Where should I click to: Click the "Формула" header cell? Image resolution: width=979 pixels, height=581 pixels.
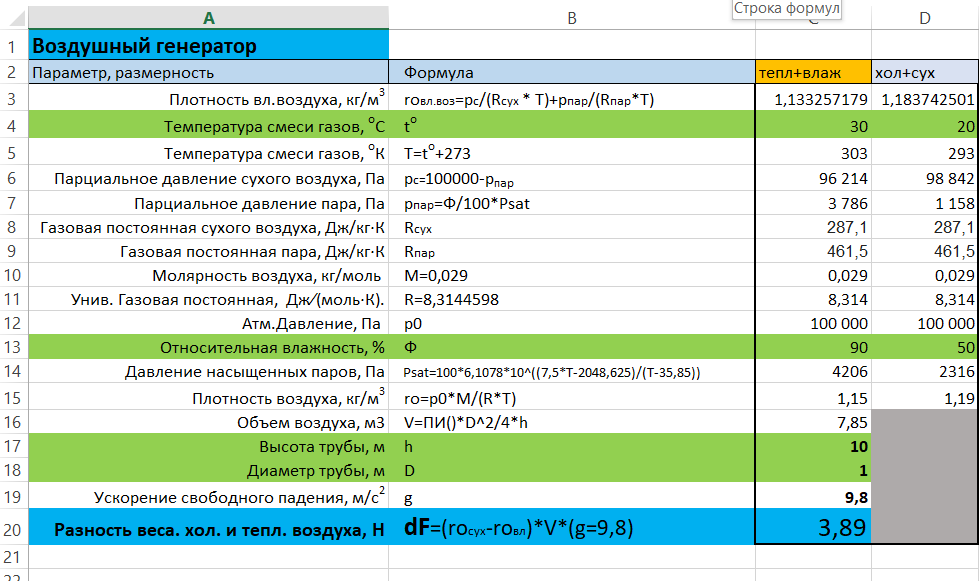pyautogui.click(x=572, y=72)
